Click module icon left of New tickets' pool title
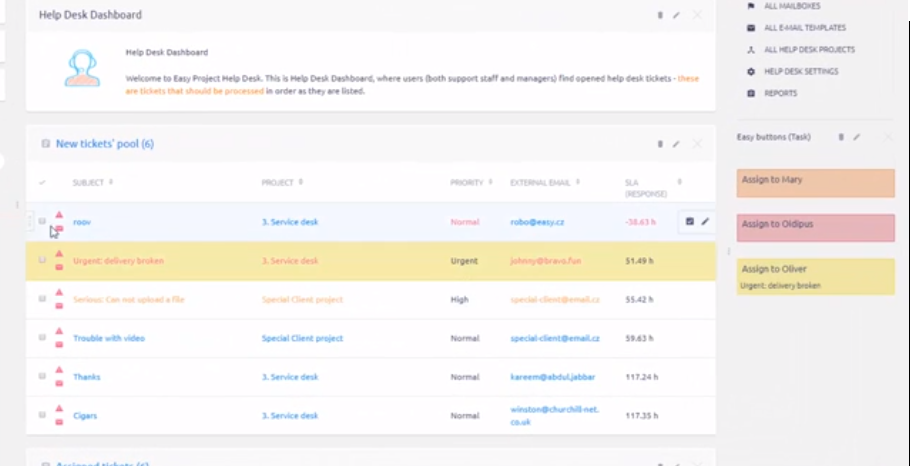 click(x=45, y=144)
